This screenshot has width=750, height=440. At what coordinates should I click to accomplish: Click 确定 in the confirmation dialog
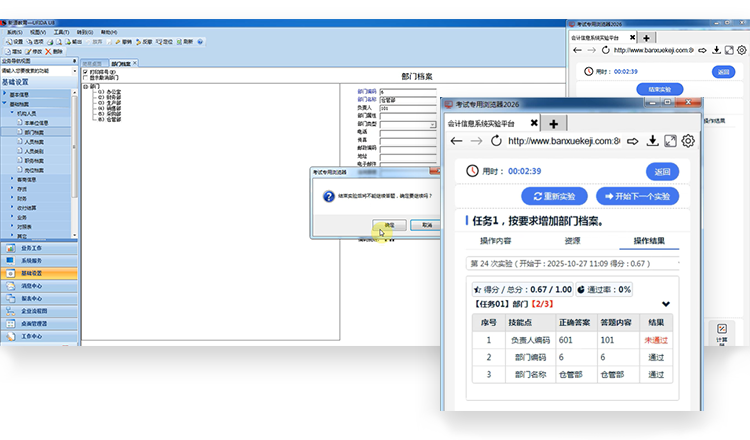click(389, 224)
